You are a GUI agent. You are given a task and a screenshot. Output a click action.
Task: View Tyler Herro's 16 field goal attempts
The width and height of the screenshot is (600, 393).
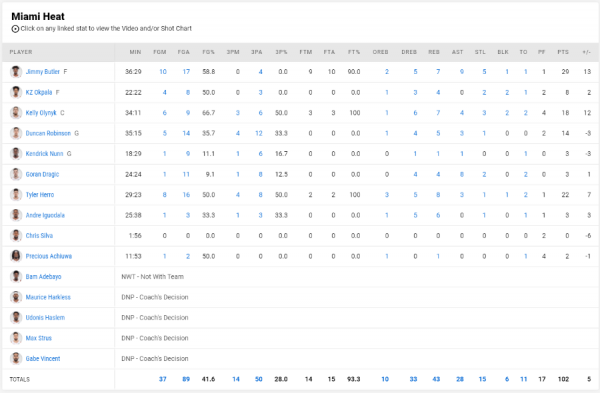pyautogui.click(x=186, y=194)
